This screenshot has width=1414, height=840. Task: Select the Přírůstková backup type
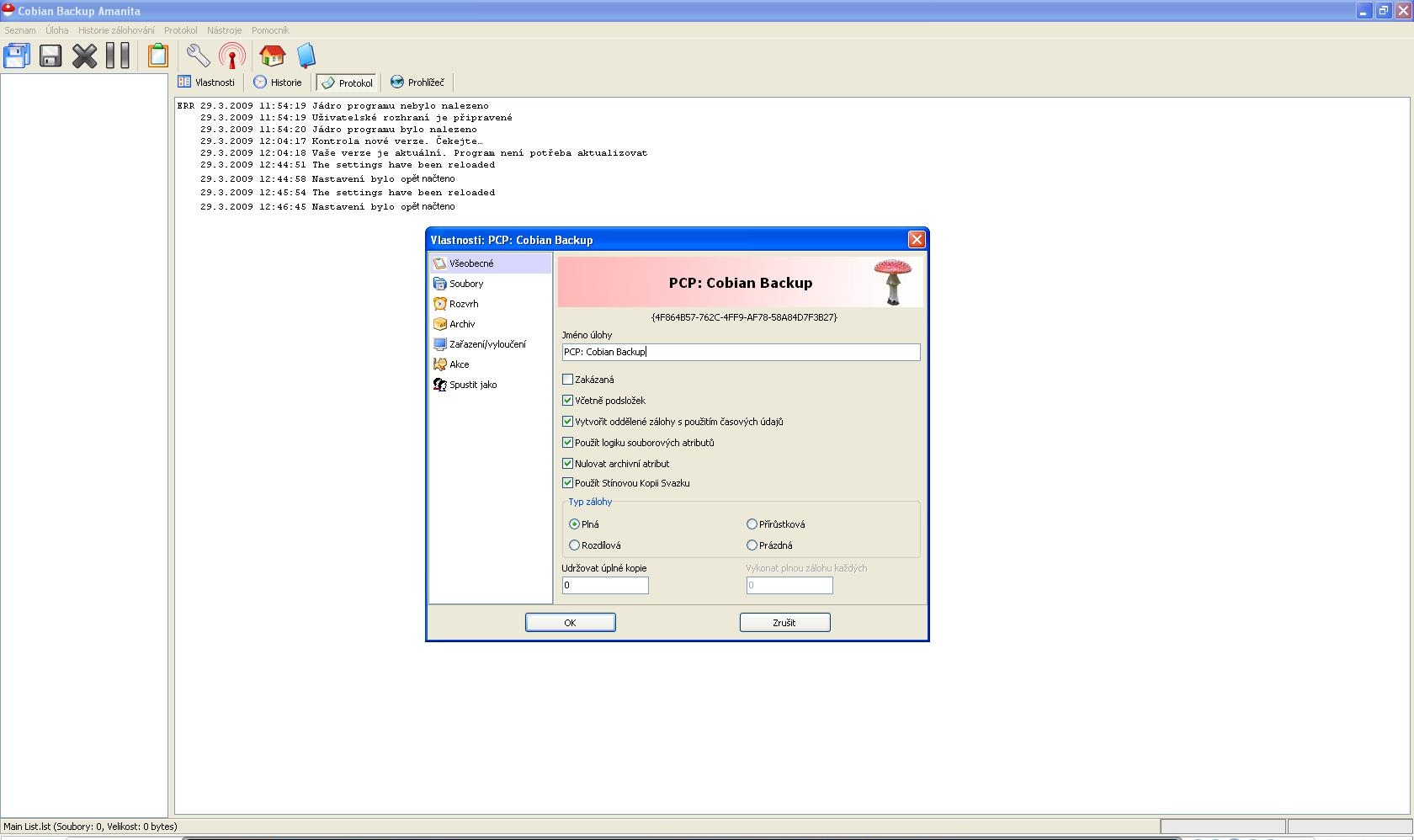pos(752,524)
